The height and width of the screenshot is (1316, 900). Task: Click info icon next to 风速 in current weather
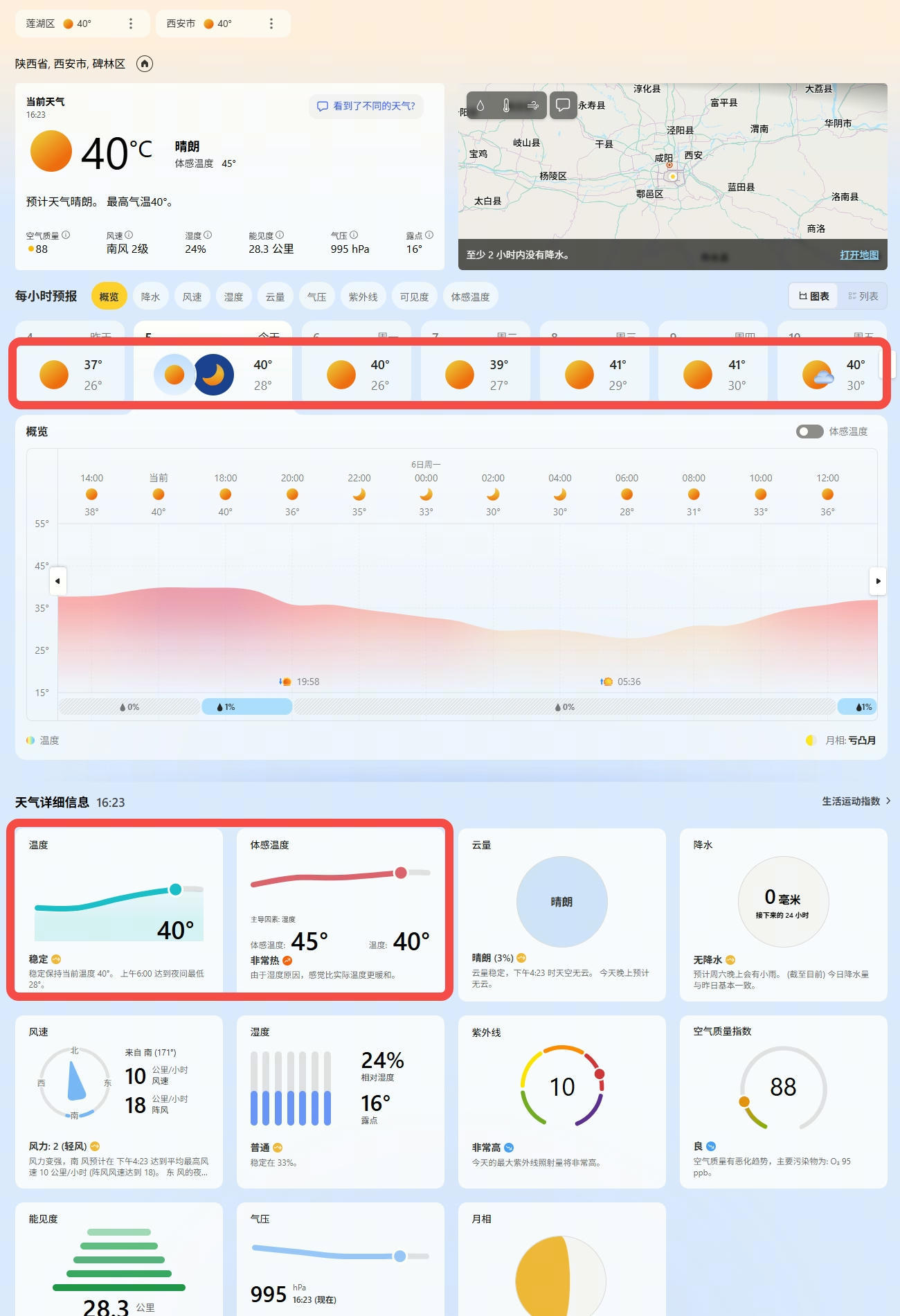[x=129, y=235]
